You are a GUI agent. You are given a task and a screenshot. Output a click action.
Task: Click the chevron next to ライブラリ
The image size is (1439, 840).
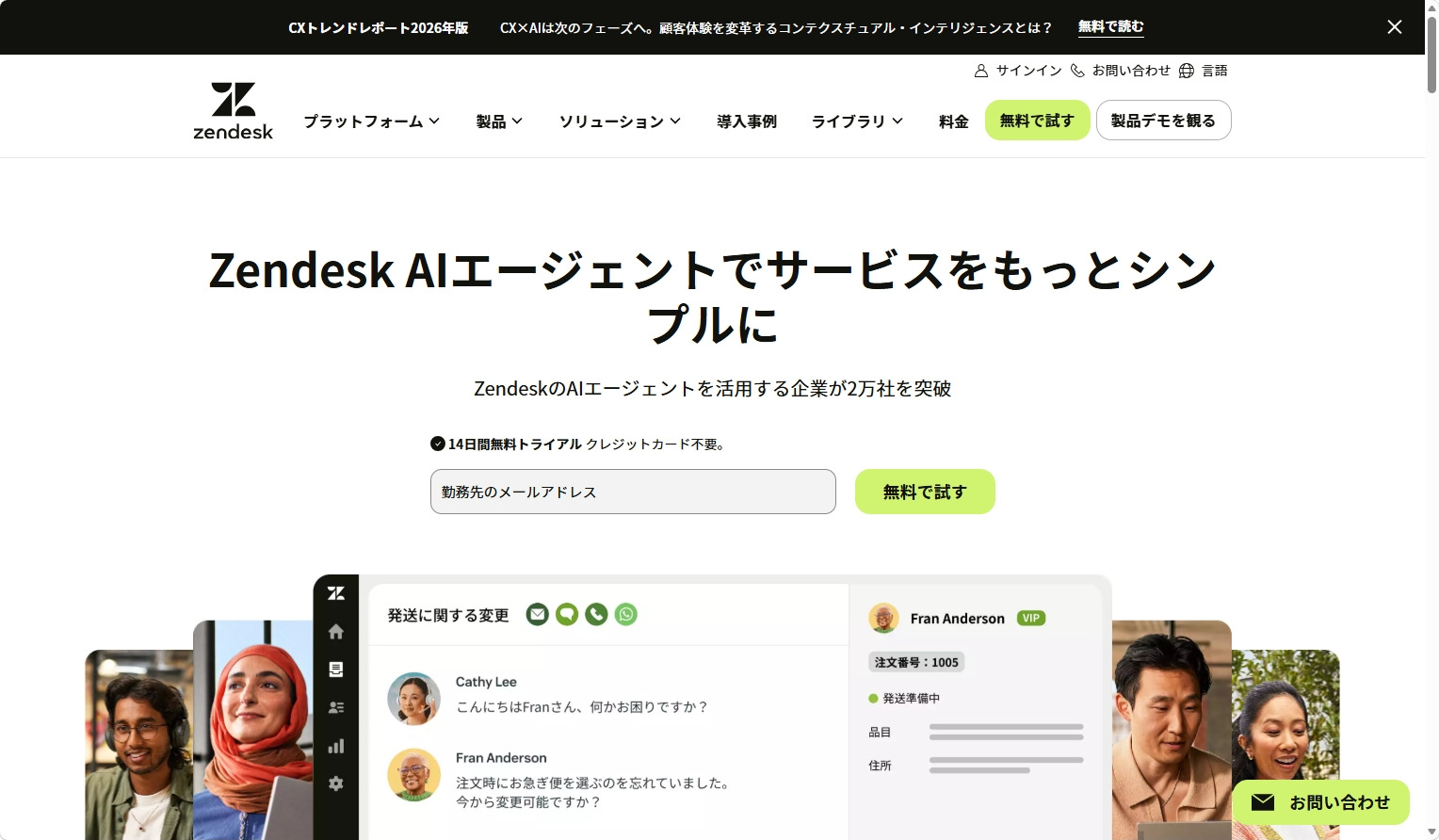897,121
